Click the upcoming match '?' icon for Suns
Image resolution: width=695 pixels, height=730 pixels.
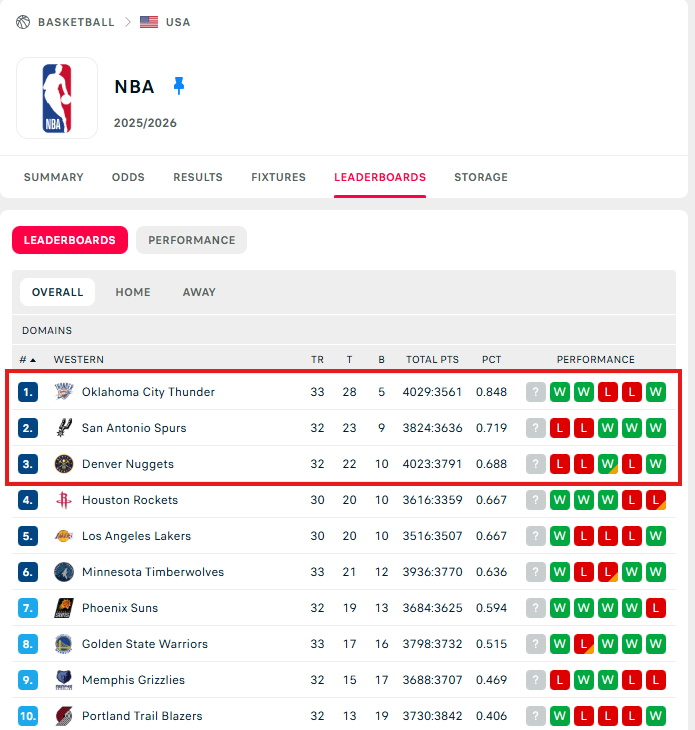536,608
